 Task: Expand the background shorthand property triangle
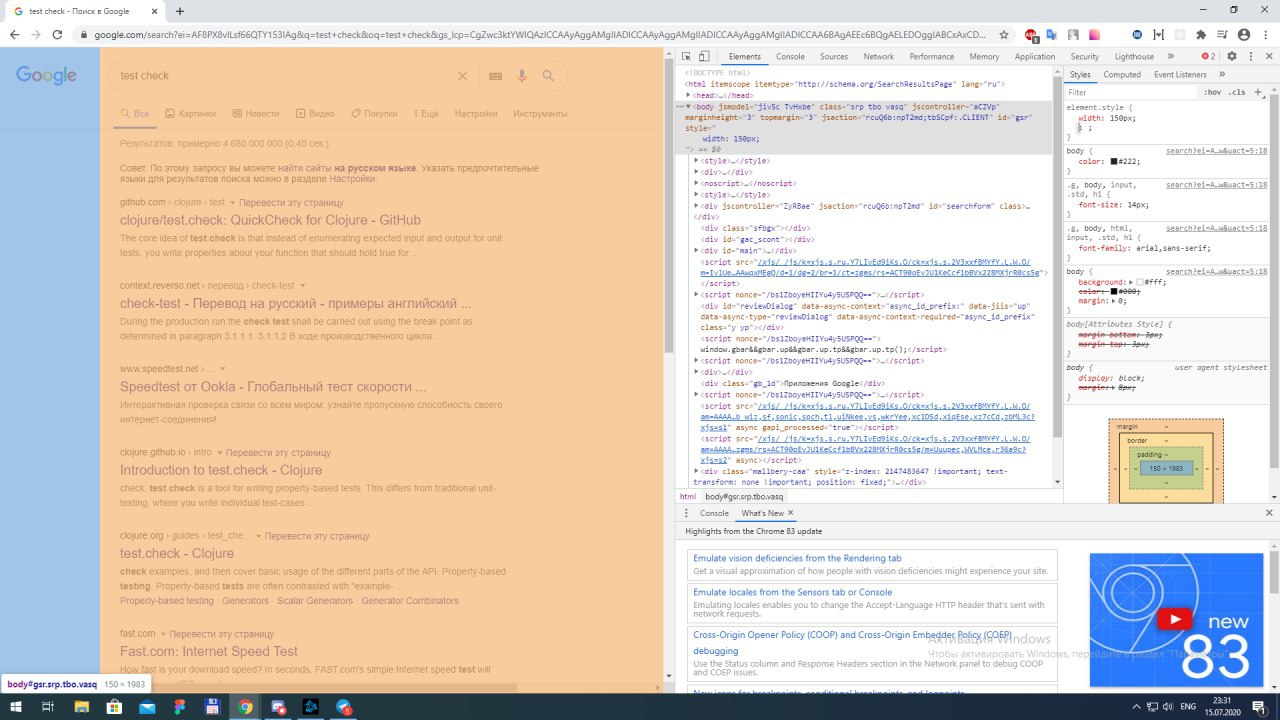point(1131,283)
